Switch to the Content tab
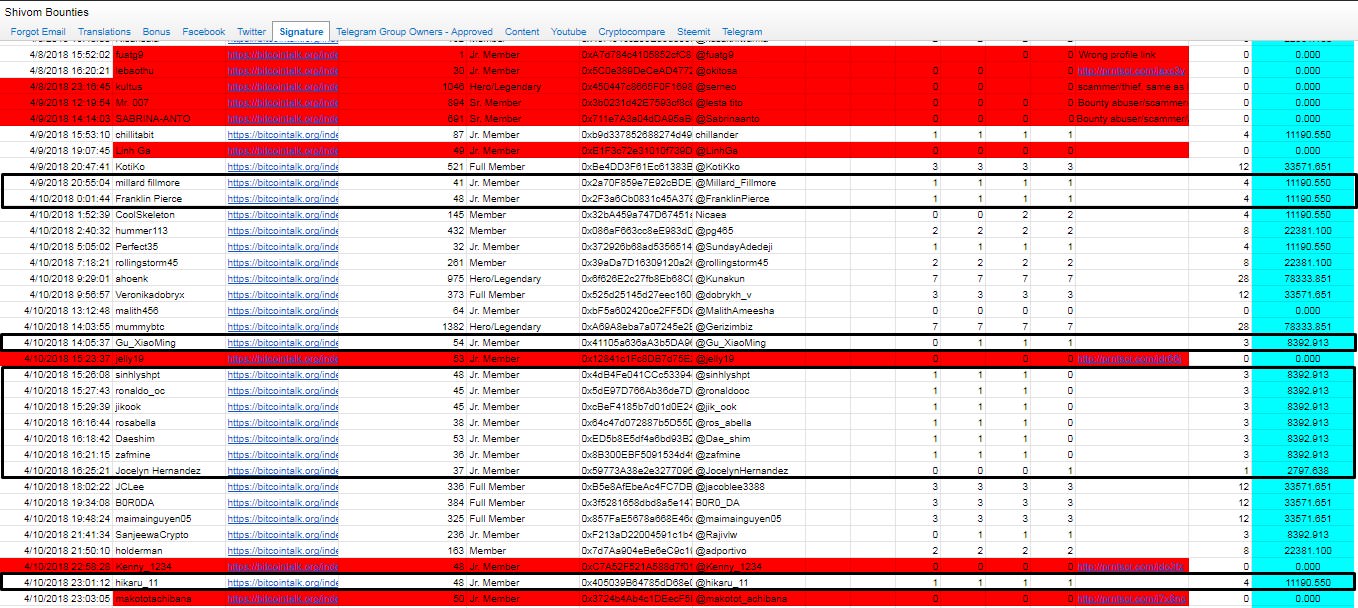 point(522,32)
